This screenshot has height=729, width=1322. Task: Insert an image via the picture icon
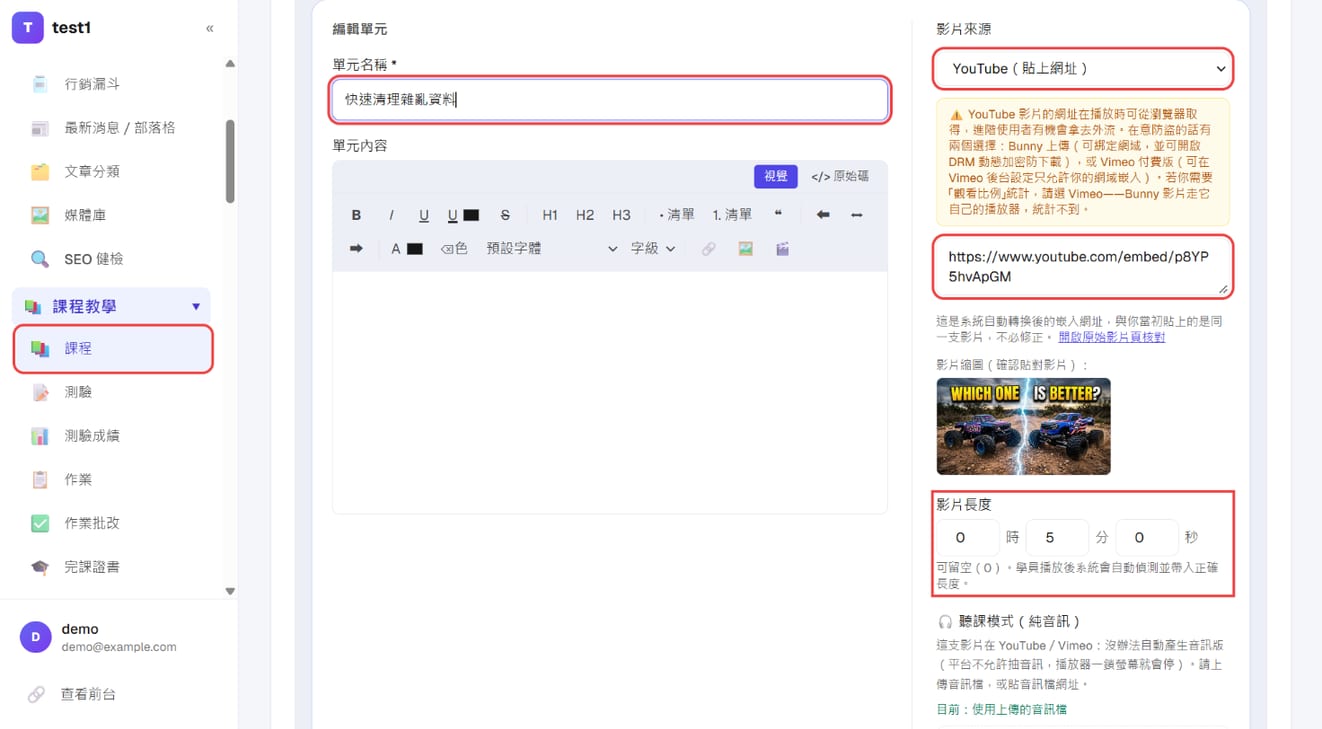point(746,248)
